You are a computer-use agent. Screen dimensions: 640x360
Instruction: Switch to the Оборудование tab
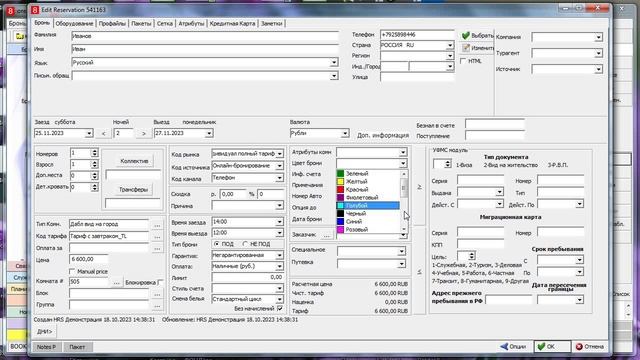tap(74, 24)
